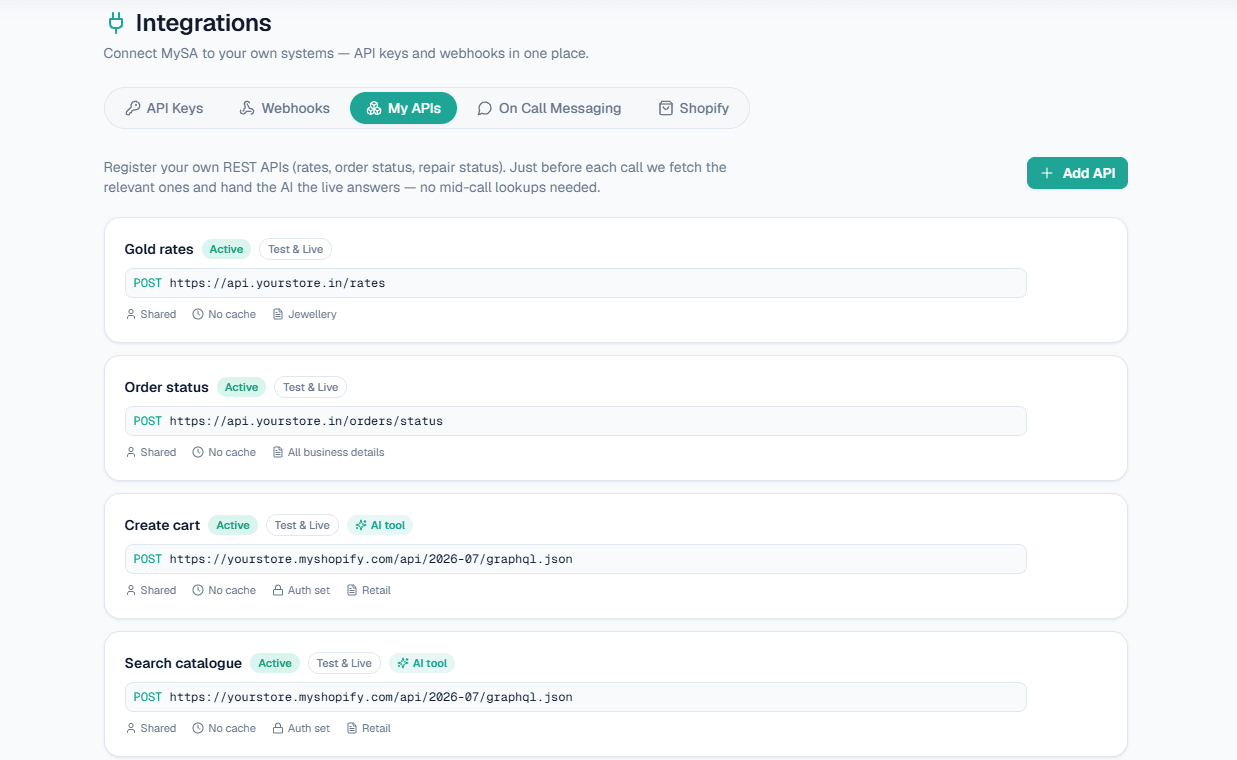Click the sparkle icon in Create cart AI tool badge
The height and width of the screenshot is (760, 1237).
point(361,525)
